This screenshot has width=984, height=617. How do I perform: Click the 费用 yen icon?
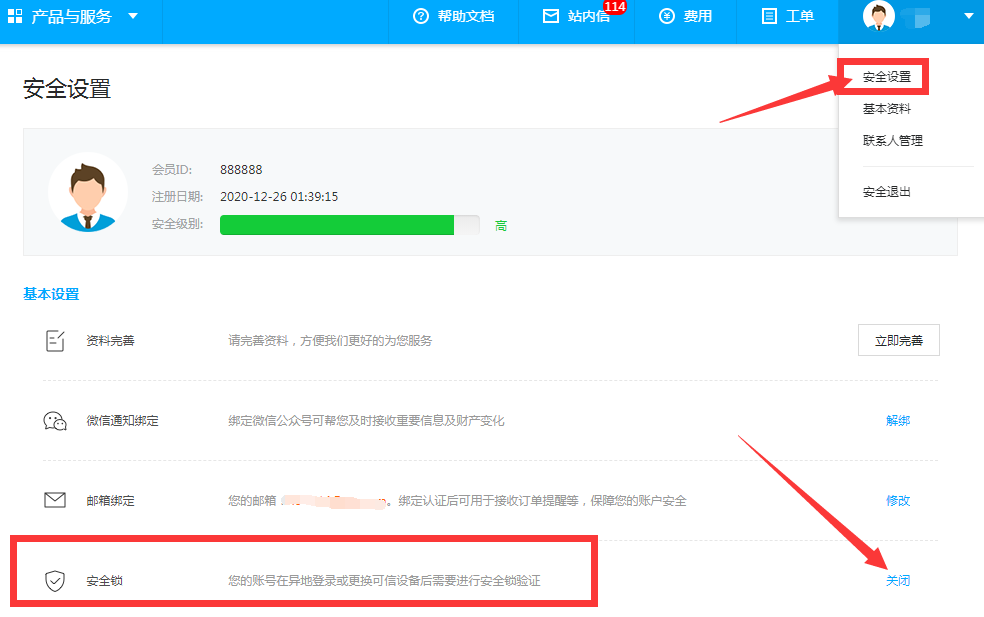(667, 16)
